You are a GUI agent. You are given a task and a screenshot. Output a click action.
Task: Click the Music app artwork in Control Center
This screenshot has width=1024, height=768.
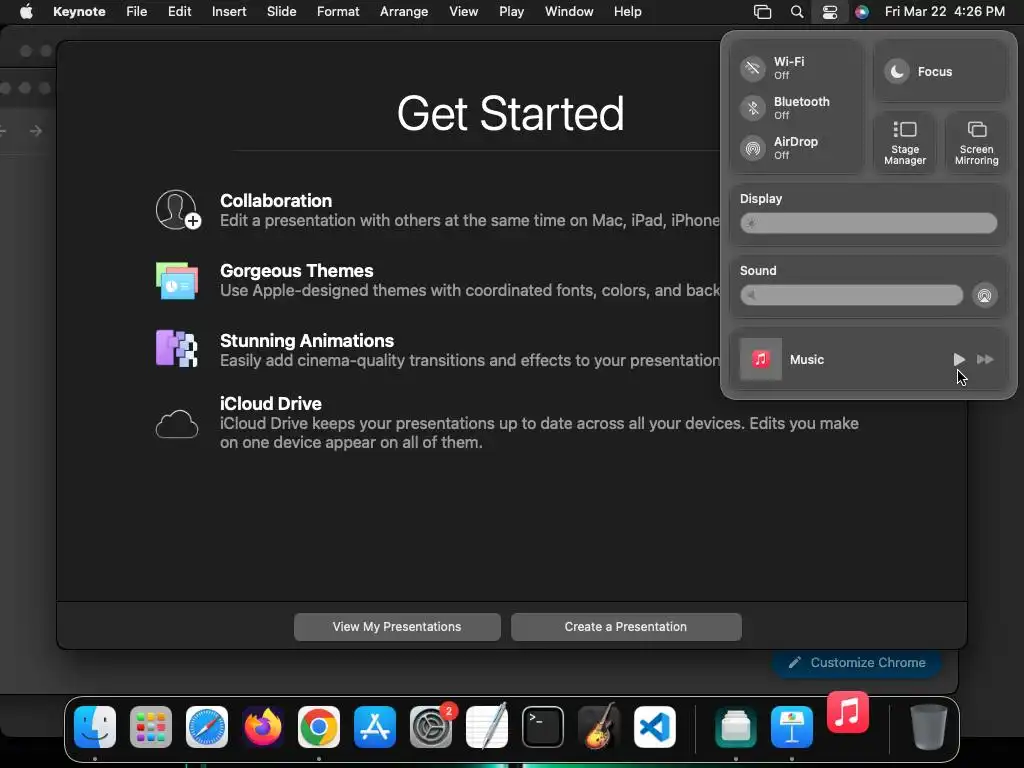click(760, 359)
